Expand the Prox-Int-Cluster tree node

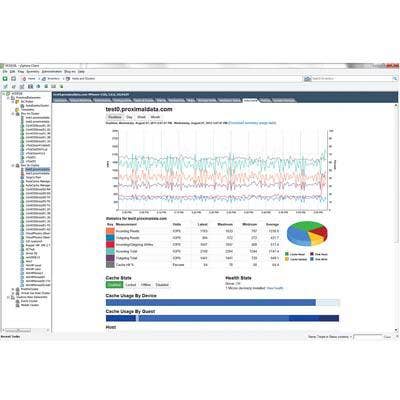pyautogui.click(x=13, y=114)
